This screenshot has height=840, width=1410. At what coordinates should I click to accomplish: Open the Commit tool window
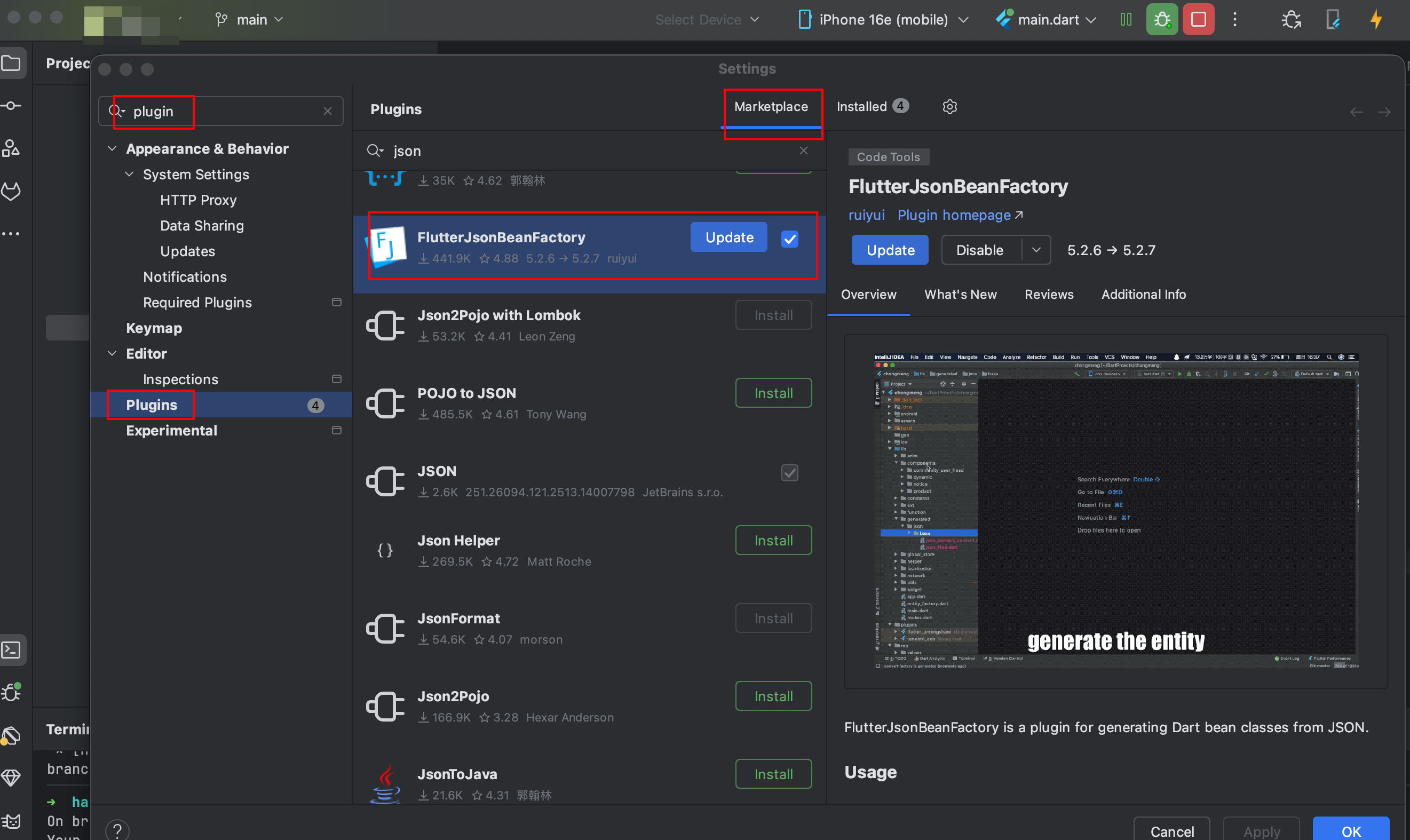[x=12, y=105]
